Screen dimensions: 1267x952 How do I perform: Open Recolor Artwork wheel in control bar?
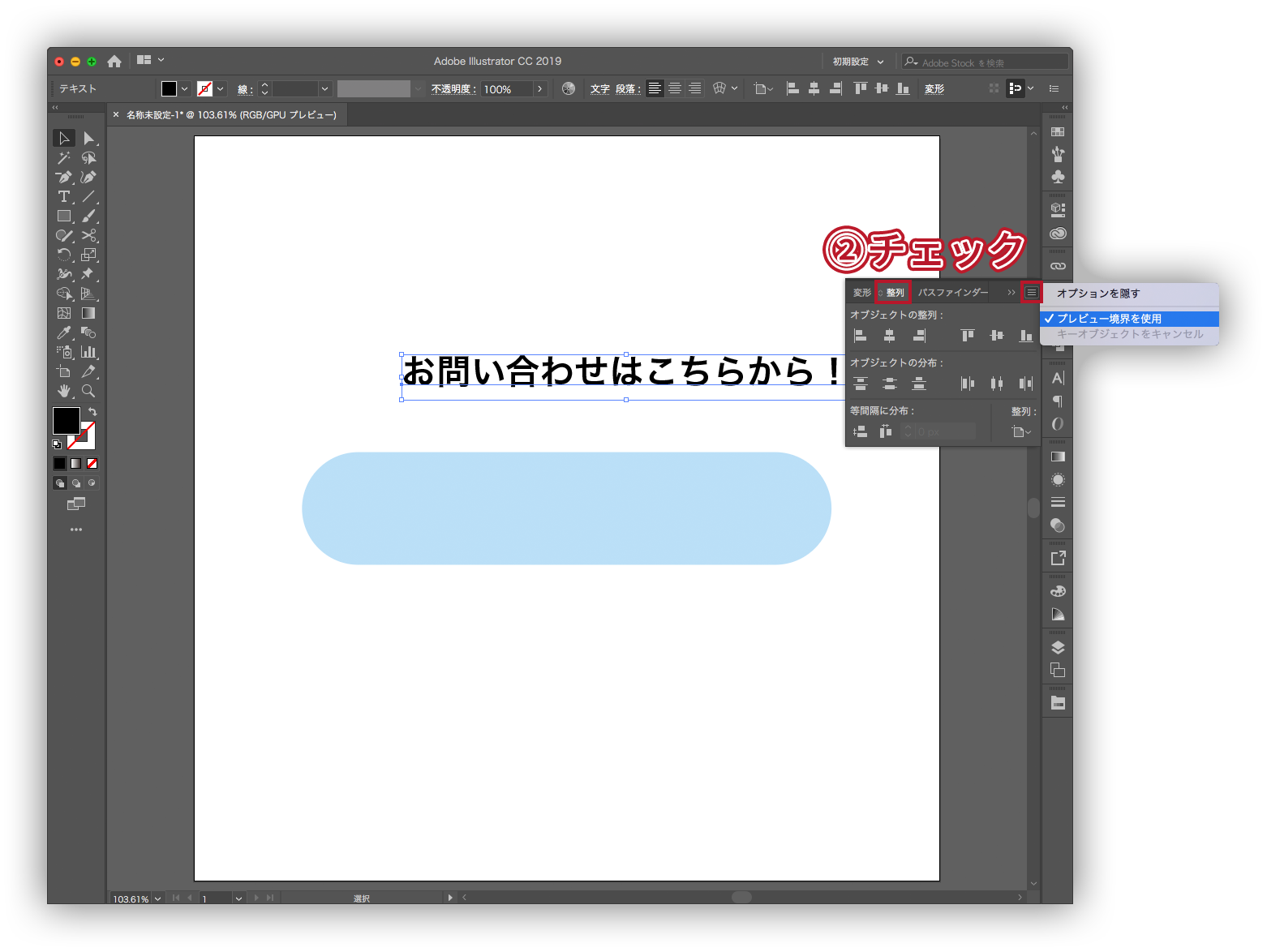[x=569, y=89]
